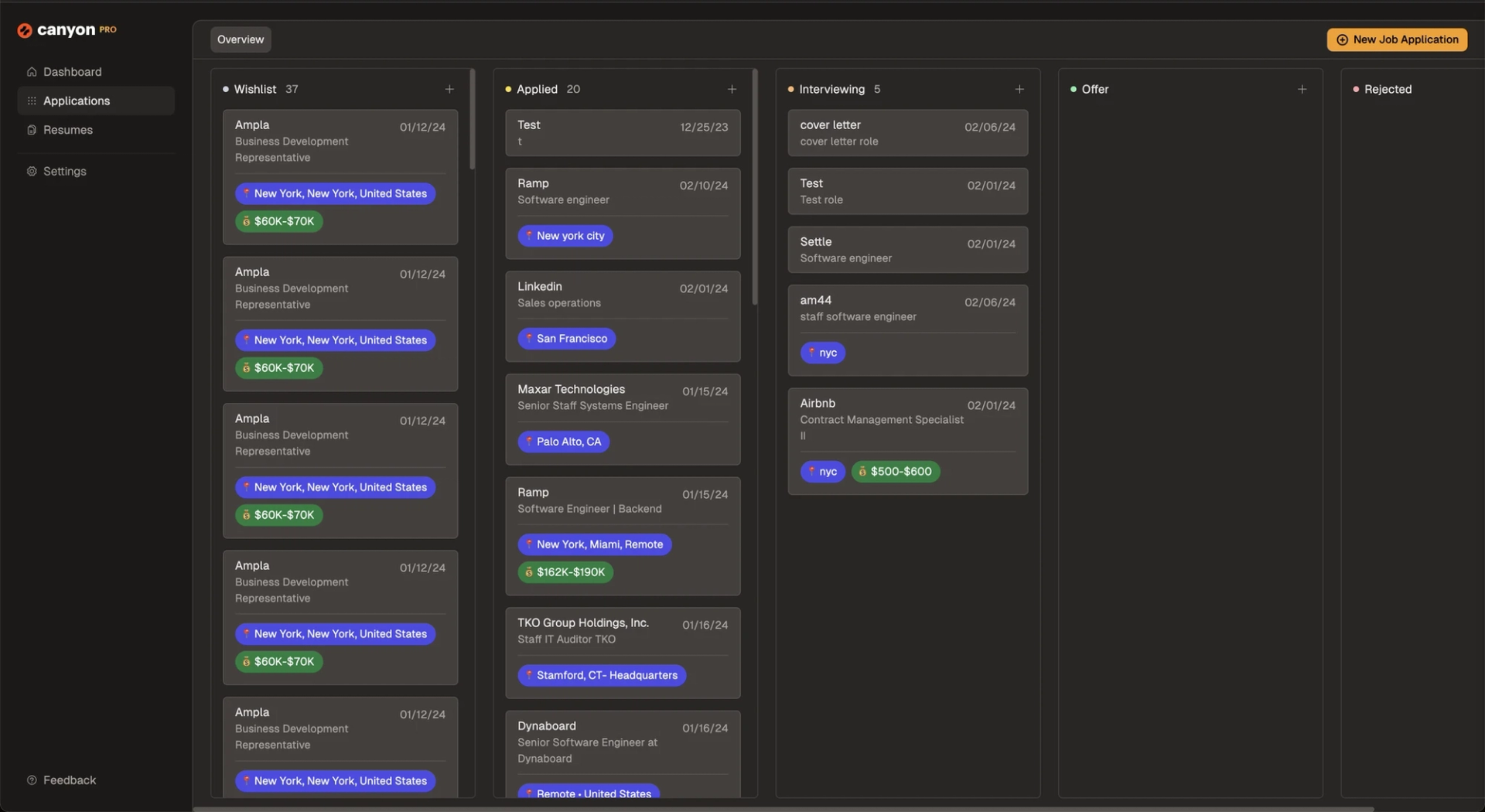1485x812 pixels.
Task: Click the 02/01/24 date on Airbnb card
Action: (x=992, y=406)
